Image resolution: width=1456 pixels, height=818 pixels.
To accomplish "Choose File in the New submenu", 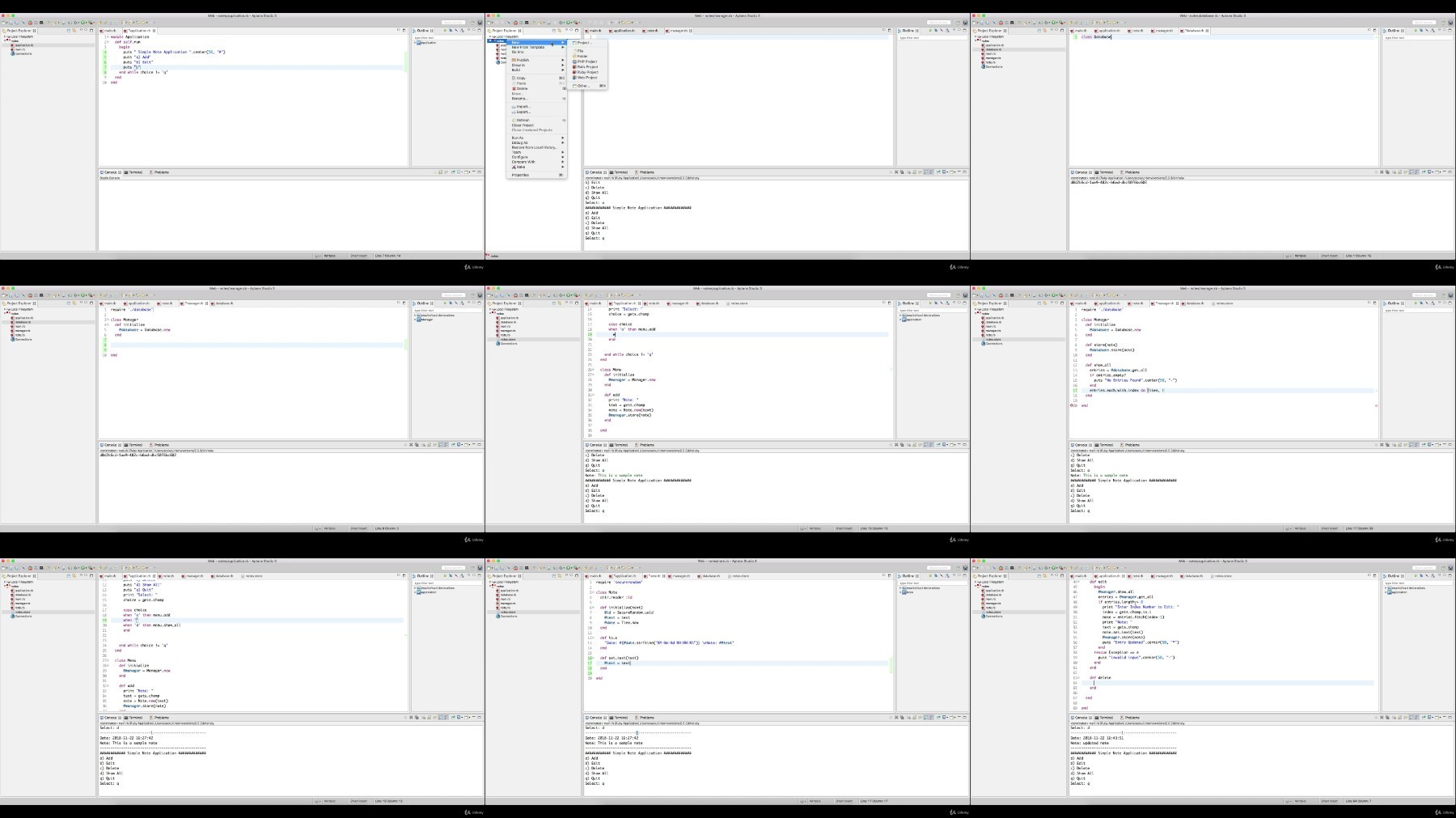I will tap(578, 51).
